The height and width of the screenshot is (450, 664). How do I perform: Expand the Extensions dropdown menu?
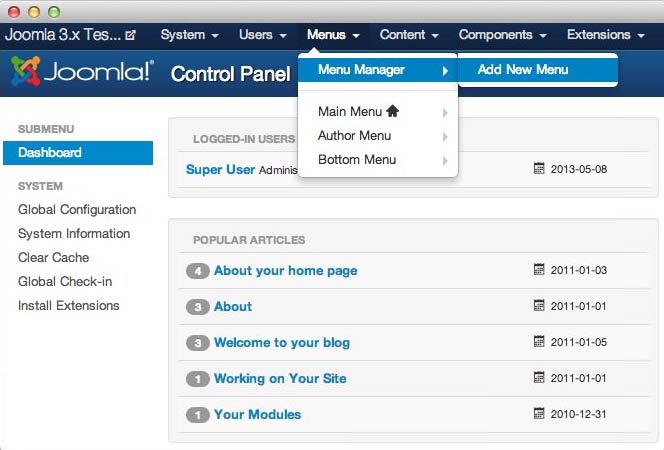coord(605,35)
